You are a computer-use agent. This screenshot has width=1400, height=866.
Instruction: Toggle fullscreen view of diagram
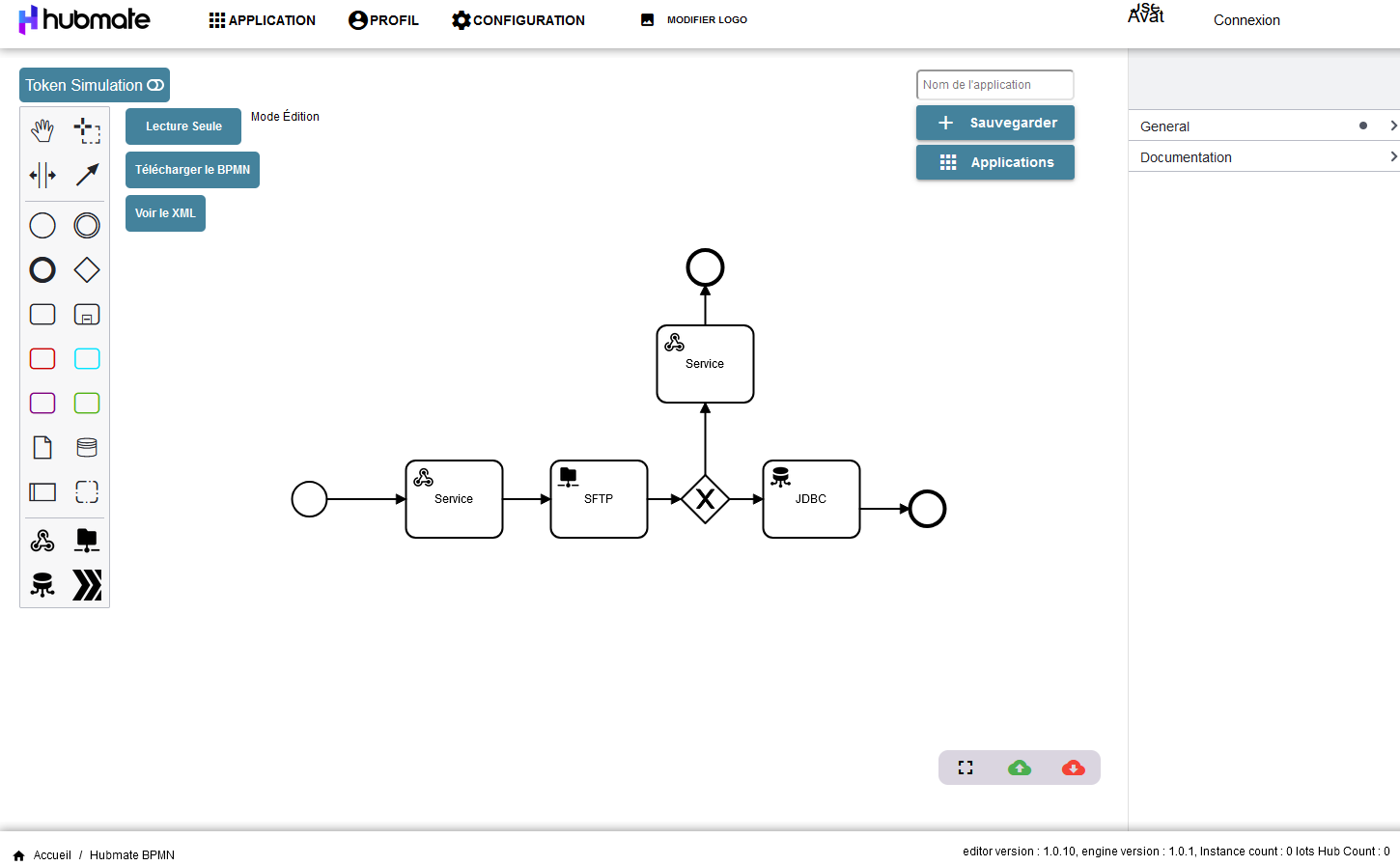pyautogui.click(x=965, y=768)
